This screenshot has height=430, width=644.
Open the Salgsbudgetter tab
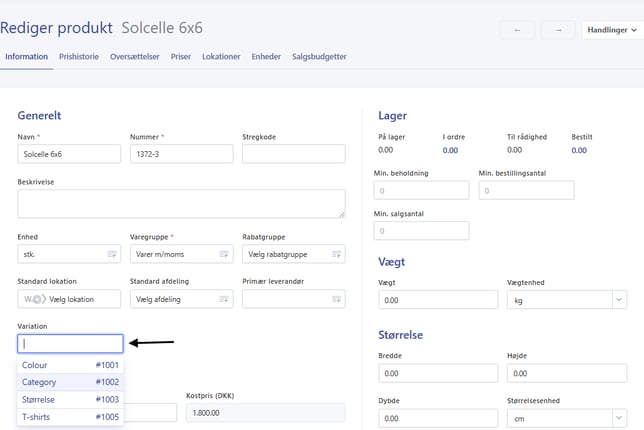coord(319,57)
